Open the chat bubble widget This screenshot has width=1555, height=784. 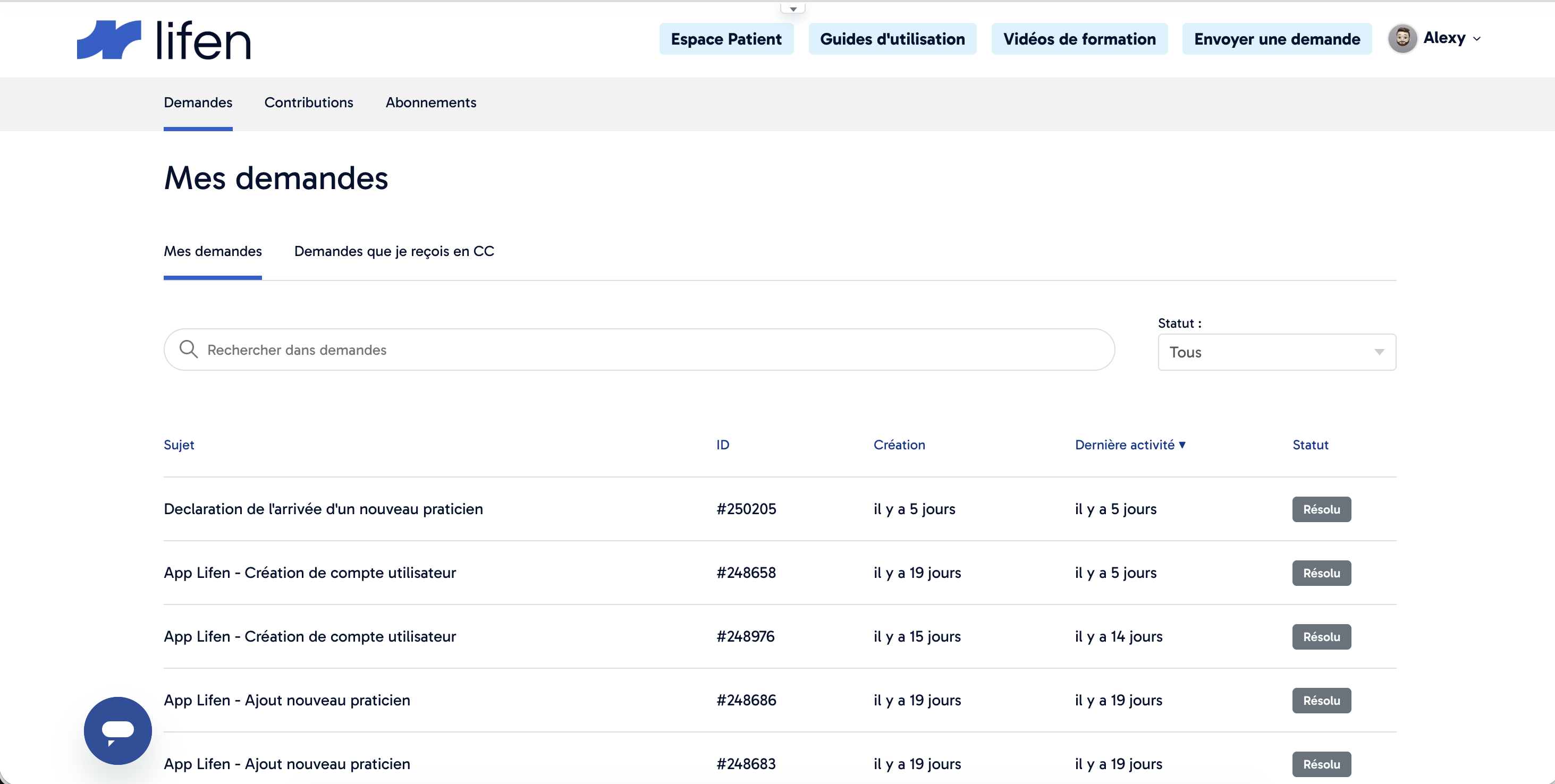tap(117, 730)
